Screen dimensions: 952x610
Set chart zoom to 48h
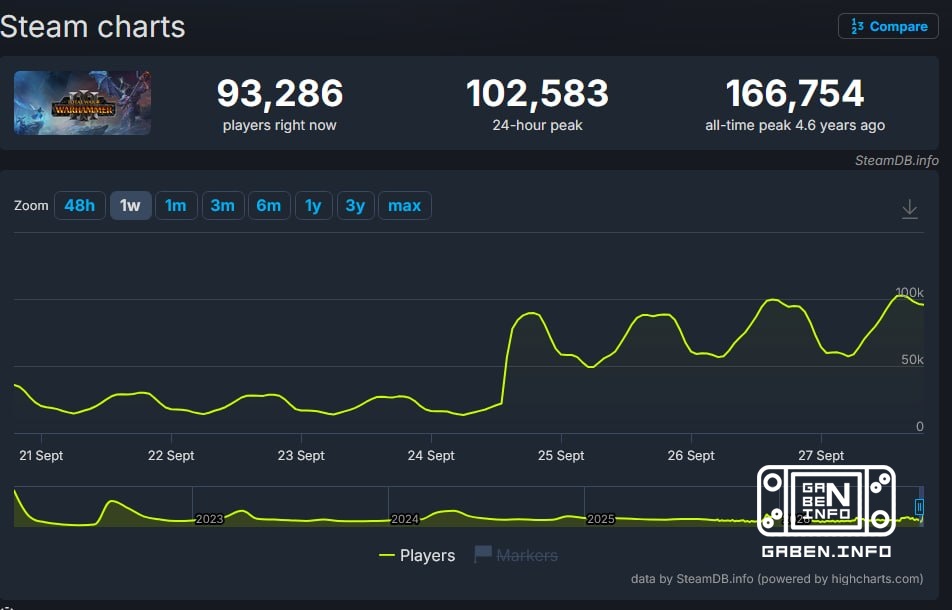(x=80, y=206)
